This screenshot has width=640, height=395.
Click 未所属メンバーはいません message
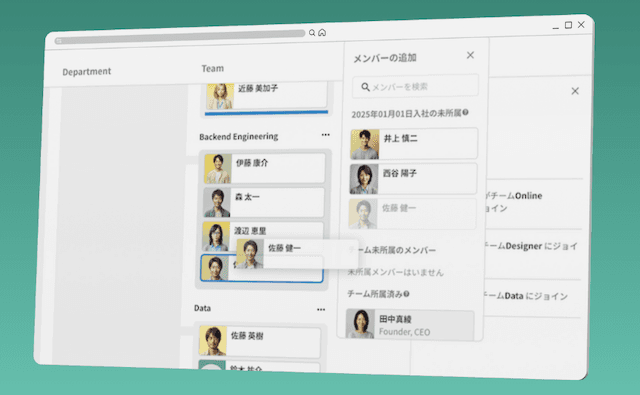pyautogui.click(x=395, y=272)
